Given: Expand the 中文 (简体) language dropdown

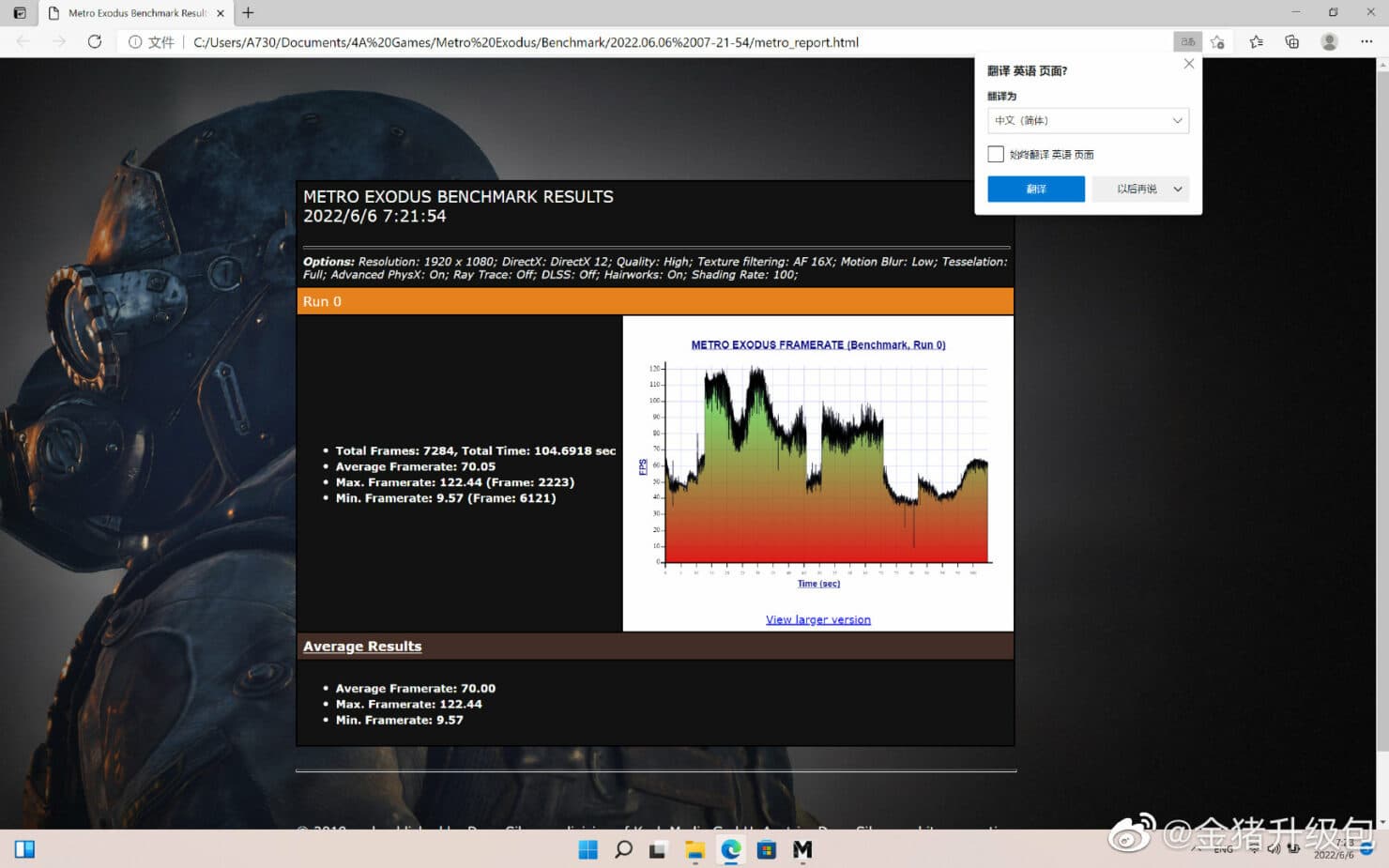Looking at the screenshot, I should (1088, 120).
